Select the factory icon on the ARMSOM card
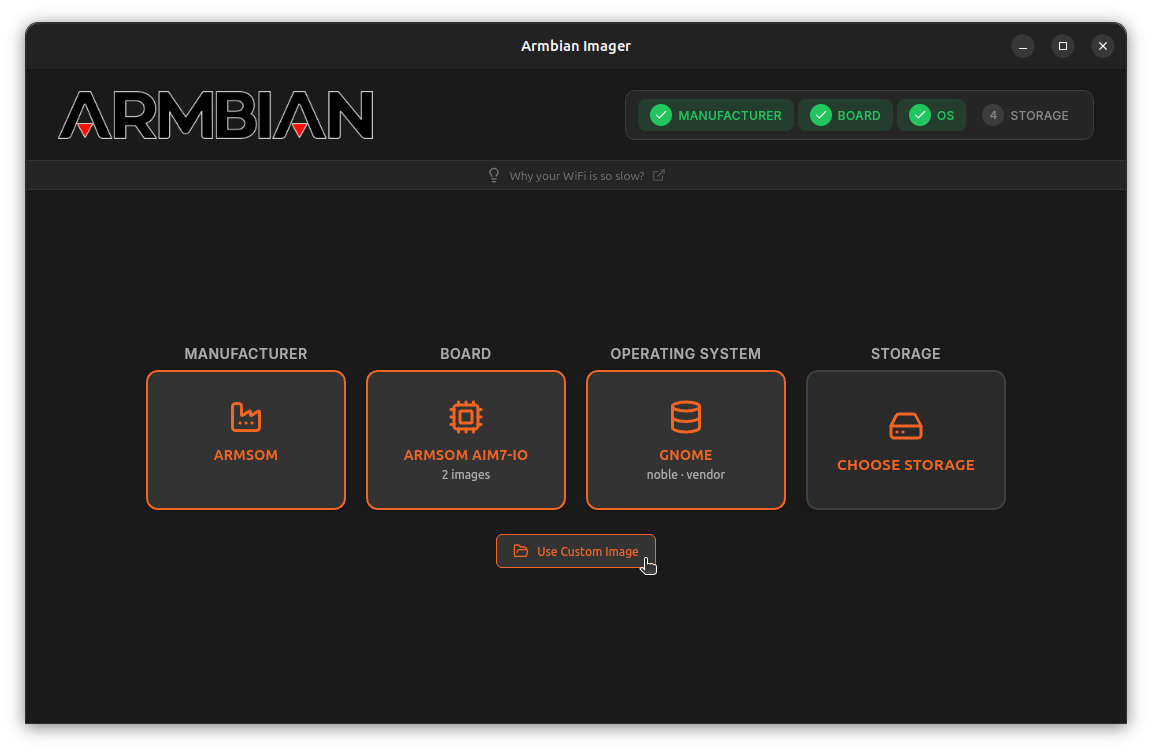Viewport: 1152px width, 752px height. click(x=245, y=417)
